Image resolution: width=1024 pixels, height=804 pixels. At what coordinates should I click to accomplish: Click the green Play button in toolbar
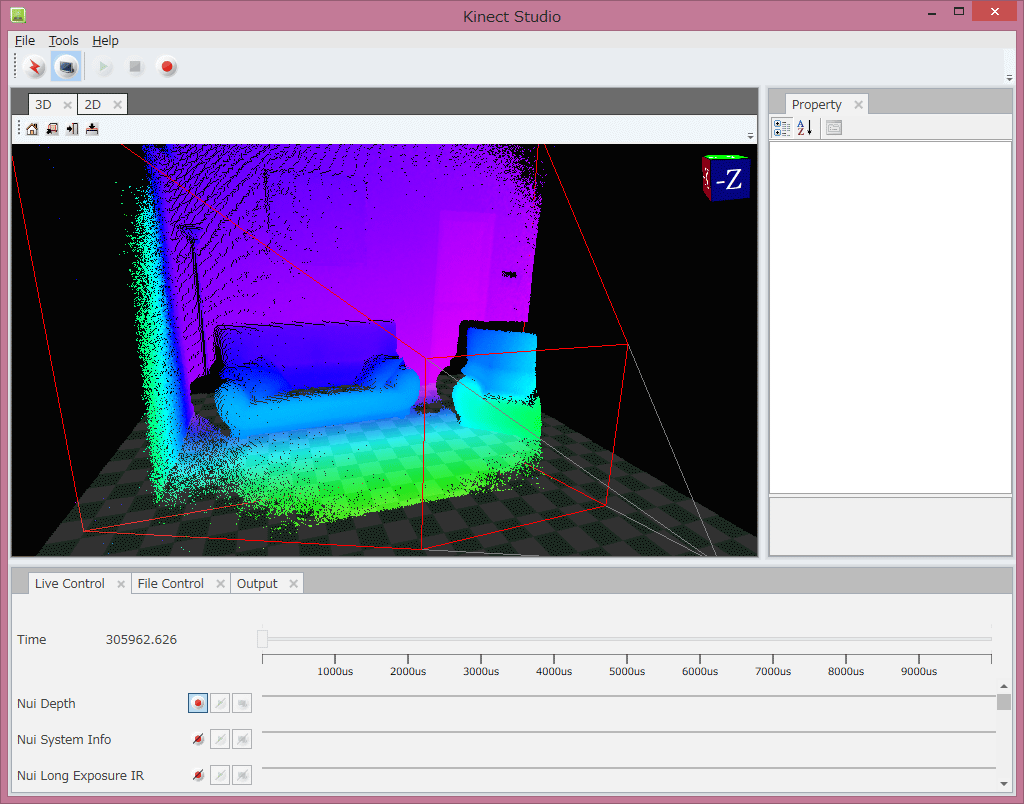click(x=104, y=67)
